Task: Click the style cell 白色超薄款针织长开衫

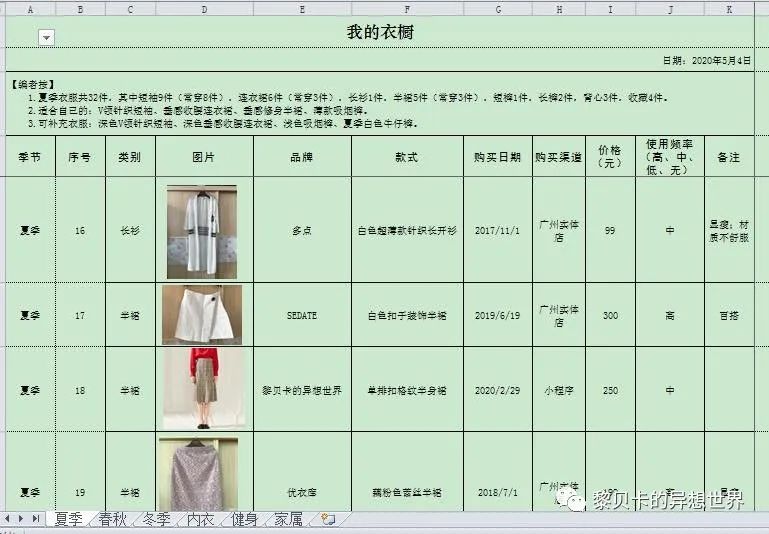Action: pyautogui.click(x=408, y=230)
